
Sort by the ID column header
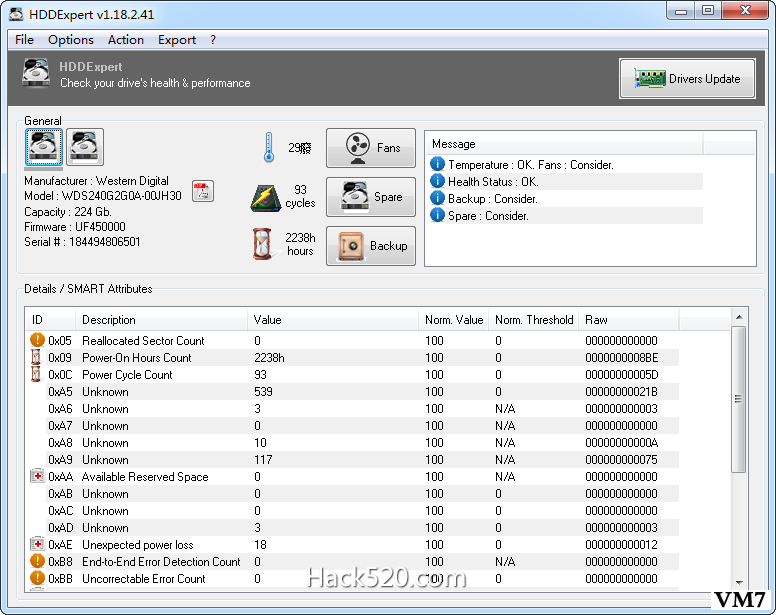tap(50, 320)
